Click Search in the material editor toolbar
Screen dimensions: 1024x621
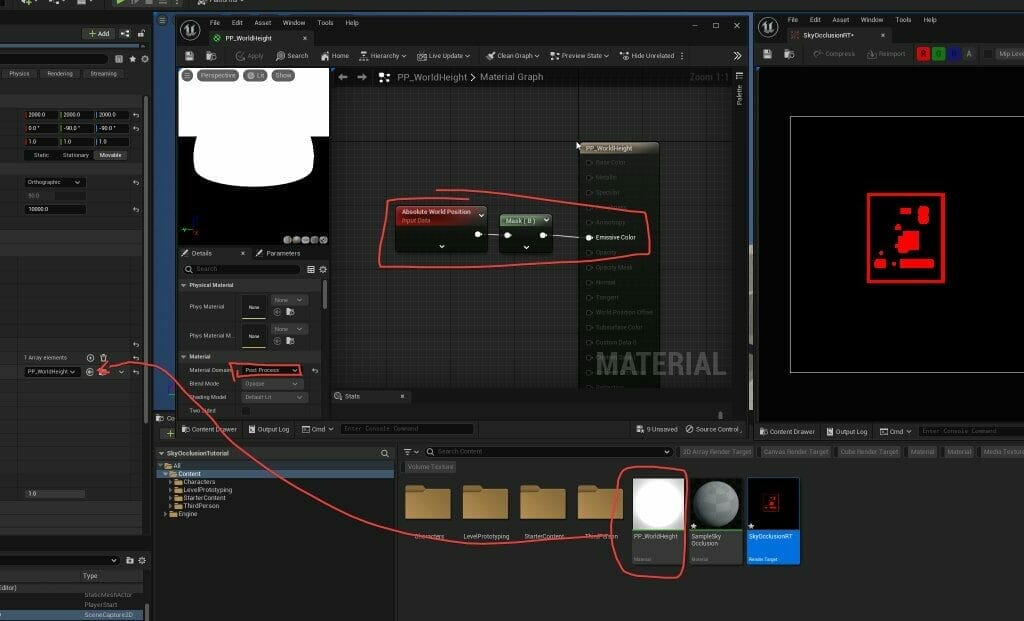click(x=292, y=56)
